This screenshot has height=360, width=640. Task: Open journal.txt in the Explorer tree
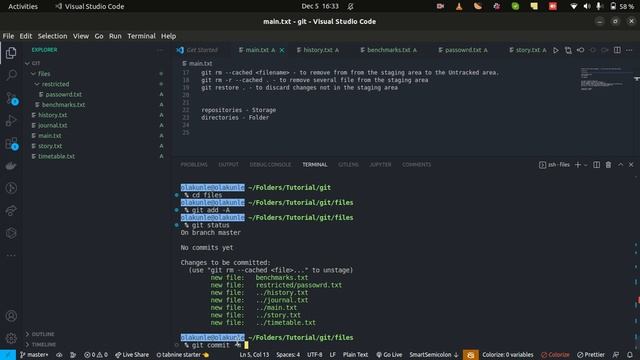click(x=53, y=125)
